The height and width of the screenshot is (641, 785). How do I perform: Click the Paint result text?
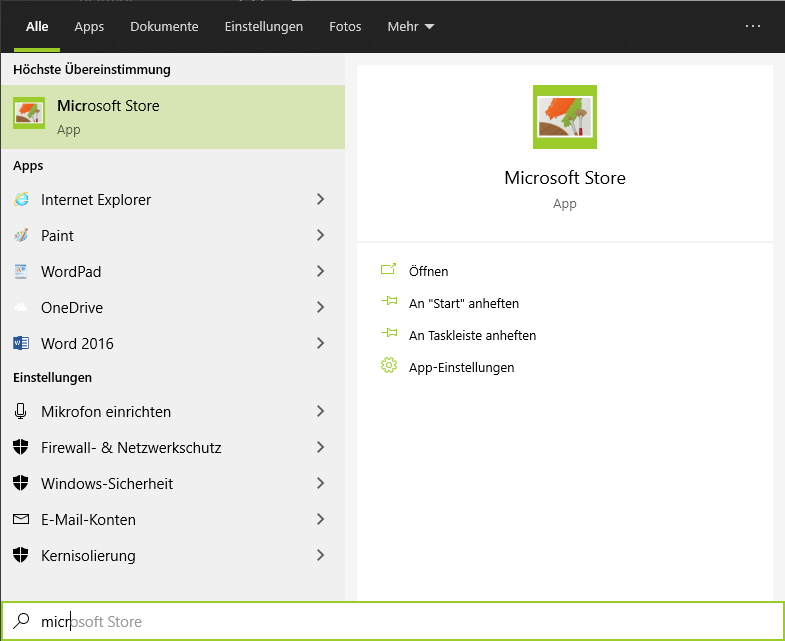click(57, 236)
